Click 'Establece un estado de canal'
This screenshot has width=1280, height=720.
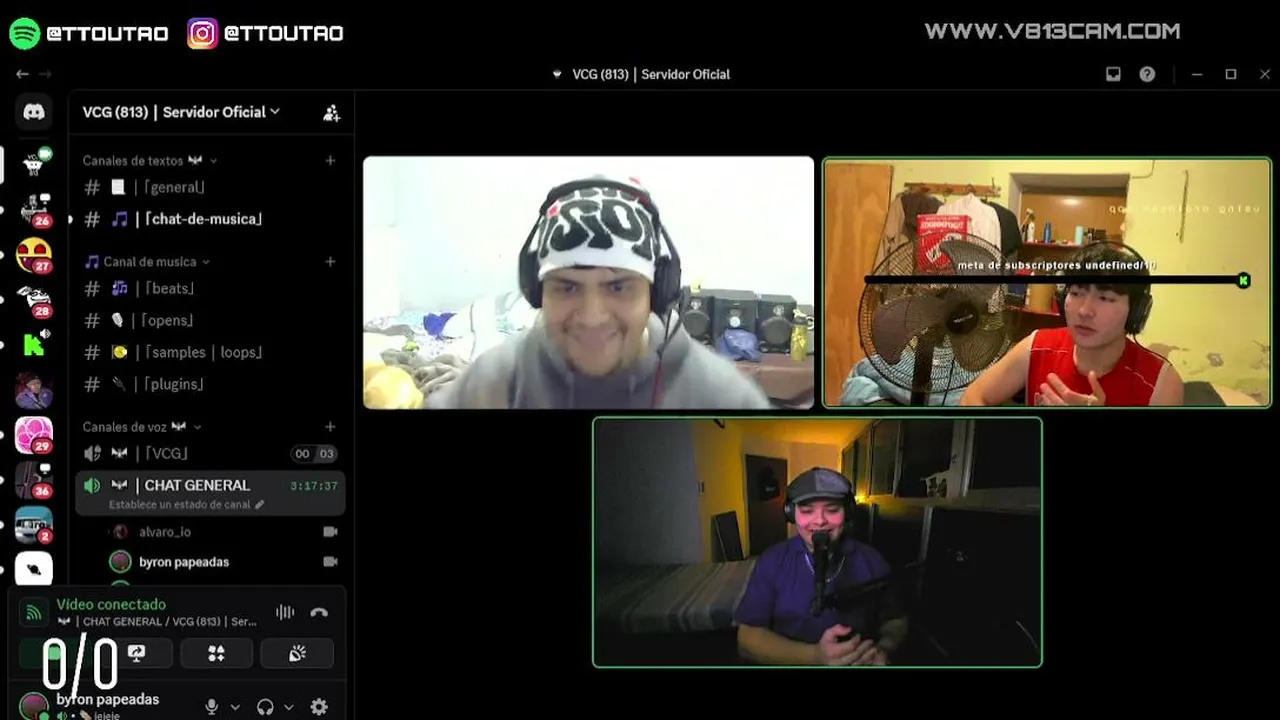(x=180, y=505)
